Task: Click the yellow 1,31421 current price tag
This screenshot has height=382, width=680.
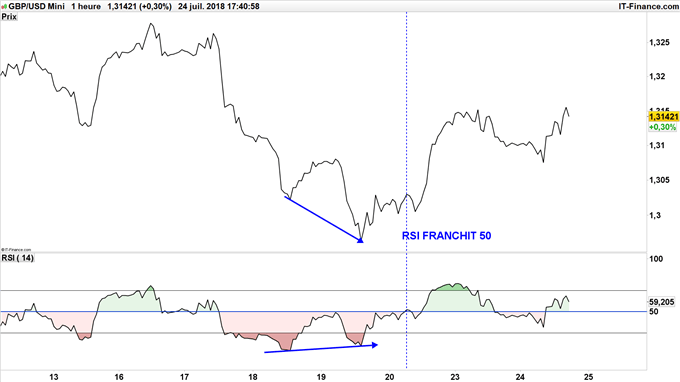Action: (664, 117)
